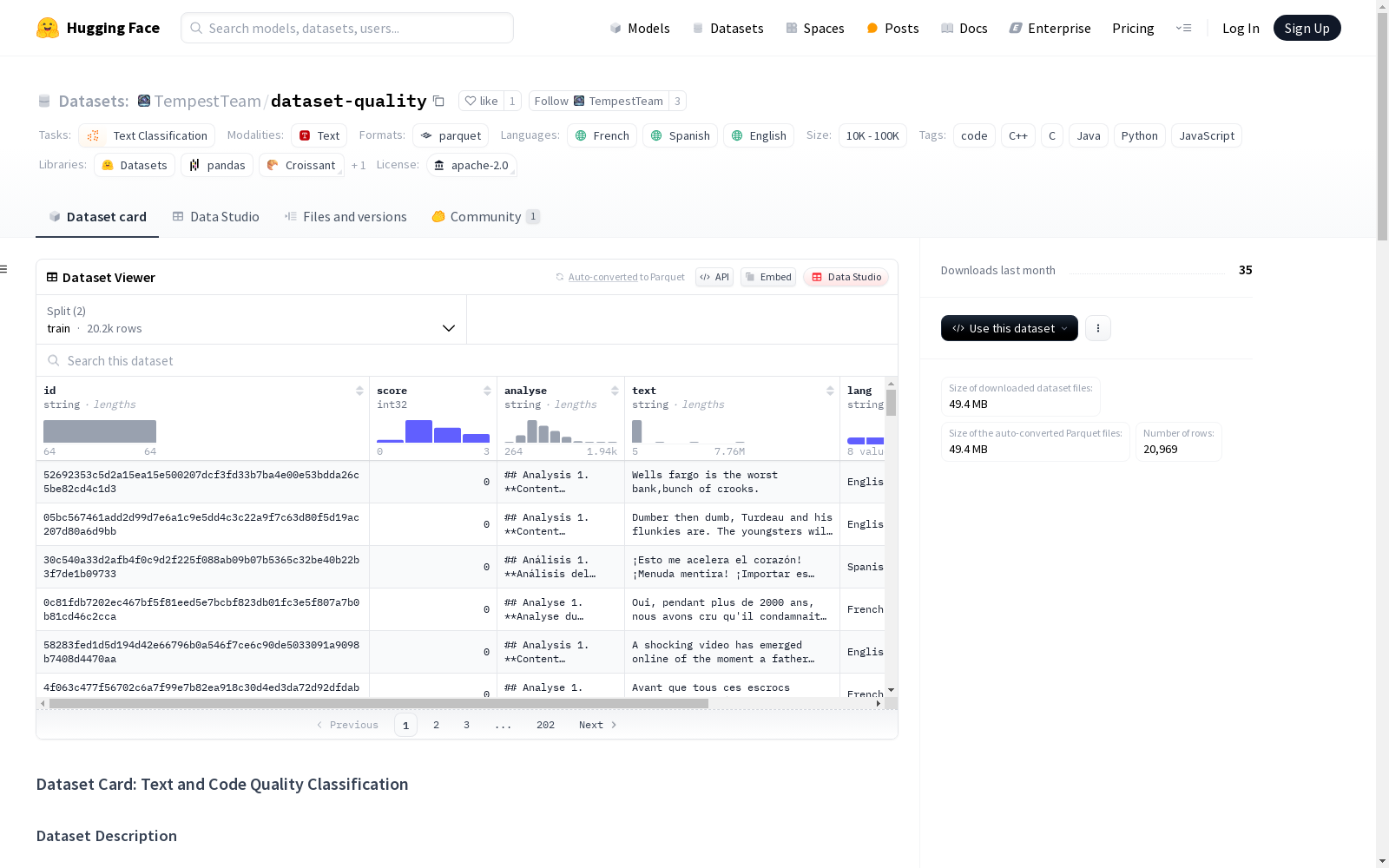Sort by the analyse column
Image resolution: width=1389 pixels, height=868 pixels.
(x=615, y=391)
